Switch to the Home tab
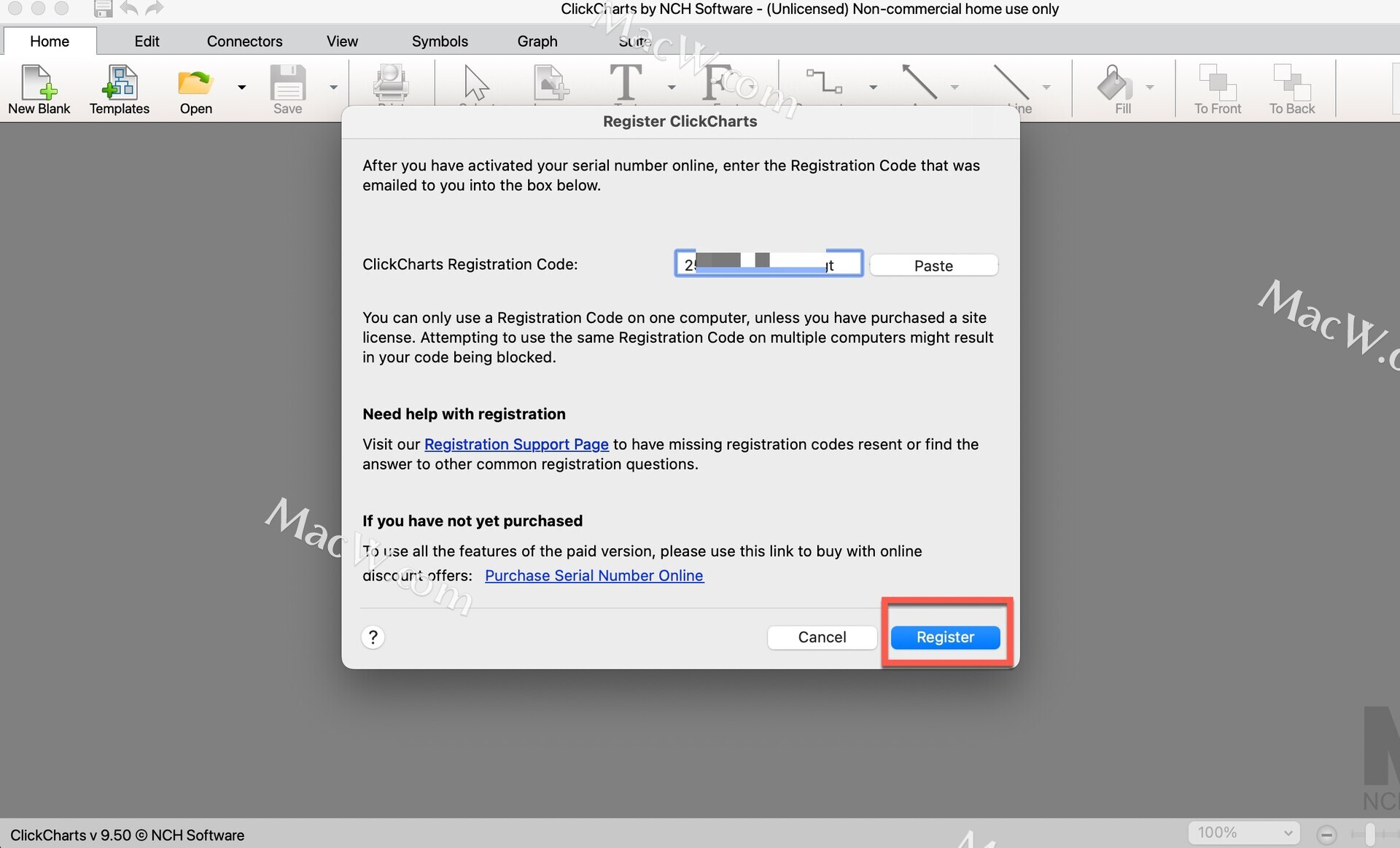 click(50, 41)
